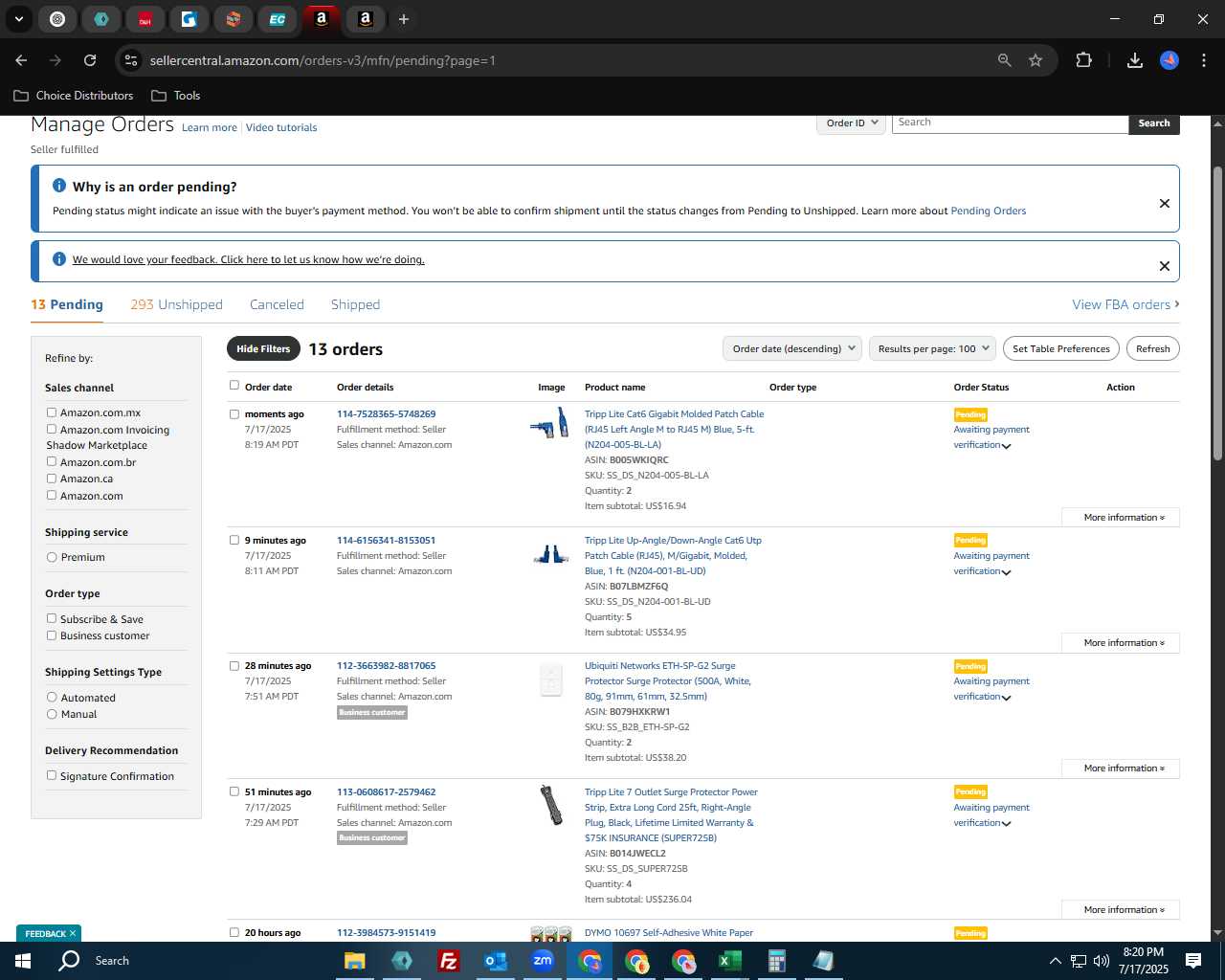Expand payment verification status for order 114-7528365-5748269
The height and width of the screenshot is (980, 1225).
1006,446
